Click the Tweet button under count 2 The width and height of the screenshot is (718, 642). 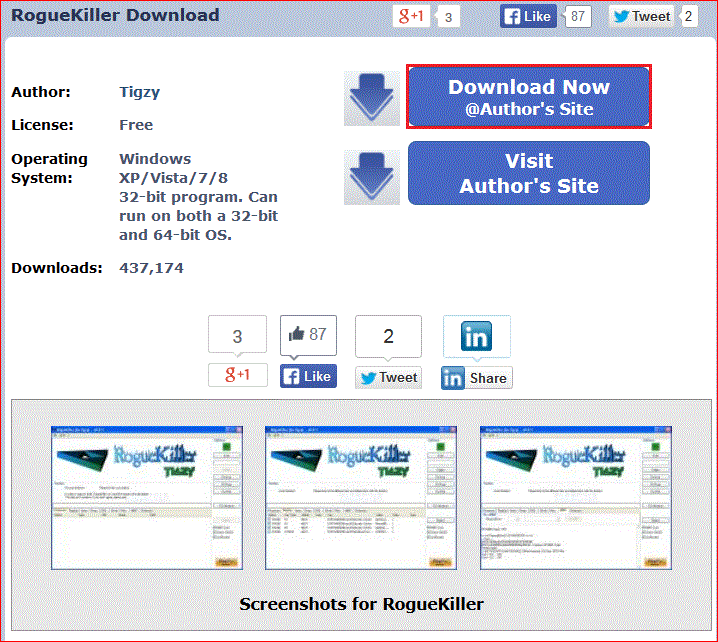388,377
